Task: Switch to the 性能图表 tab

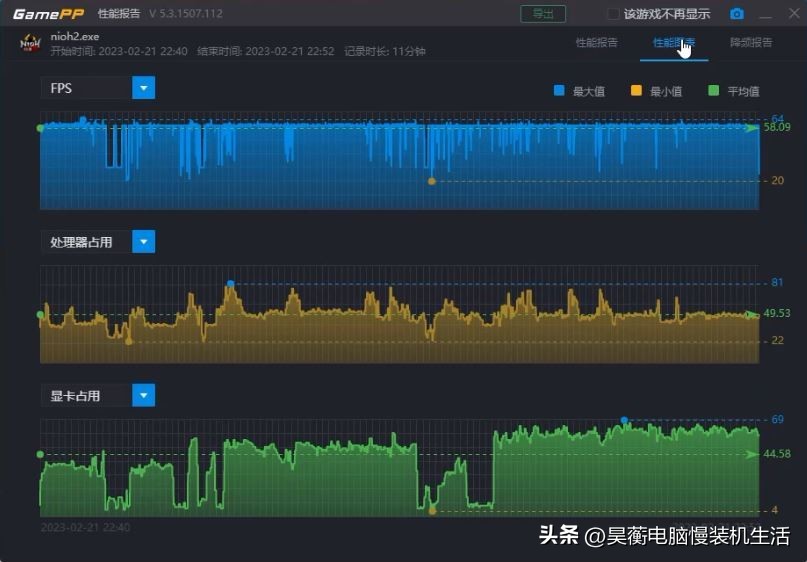Action: (x=674, y=43)
